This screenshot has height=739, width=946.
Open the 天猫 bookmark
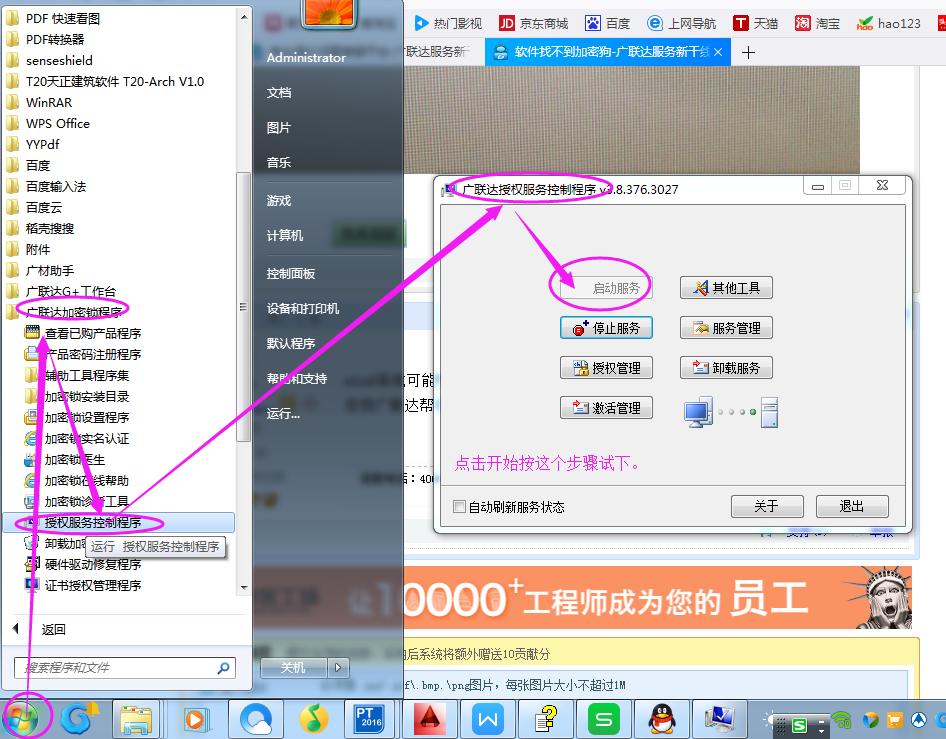pyautogui.click(x=755, y=24)
